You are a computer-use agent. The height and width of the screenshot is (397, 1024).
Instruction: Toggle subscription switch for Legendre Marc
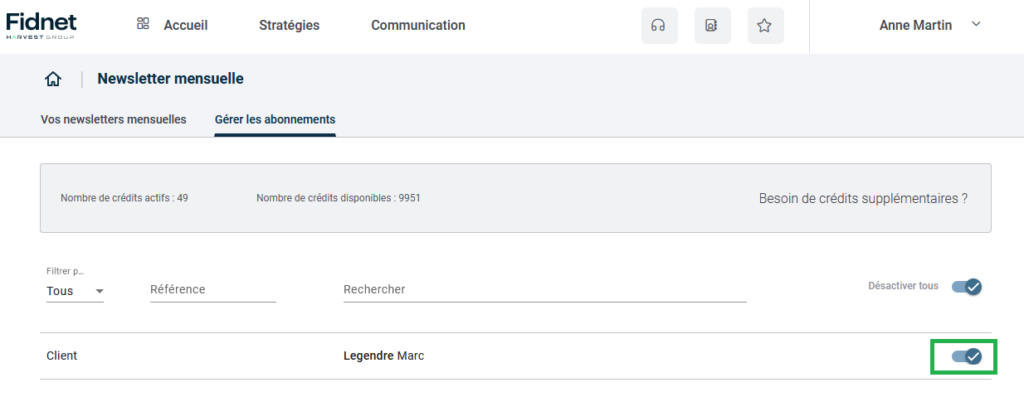[x=967, y=357]
